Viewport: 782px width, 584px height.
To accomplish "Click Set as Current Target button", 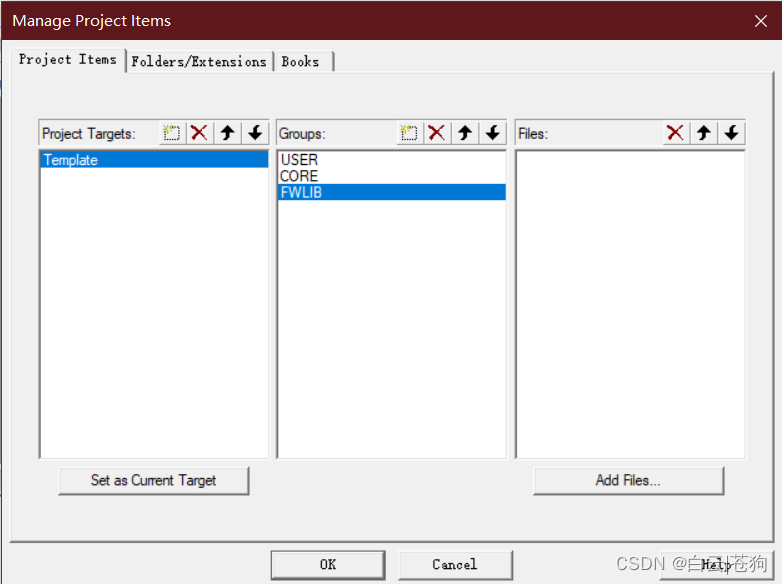I will [x=154, y=481].
